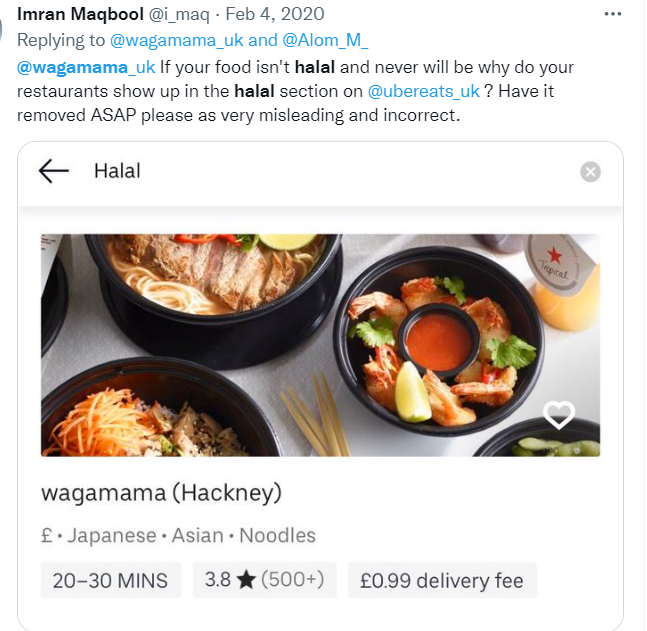The width and height of the screenshot is (647, 631).
Task: Open the @i_maq handle
Action: pyautogui.click(x=179, y=14)
